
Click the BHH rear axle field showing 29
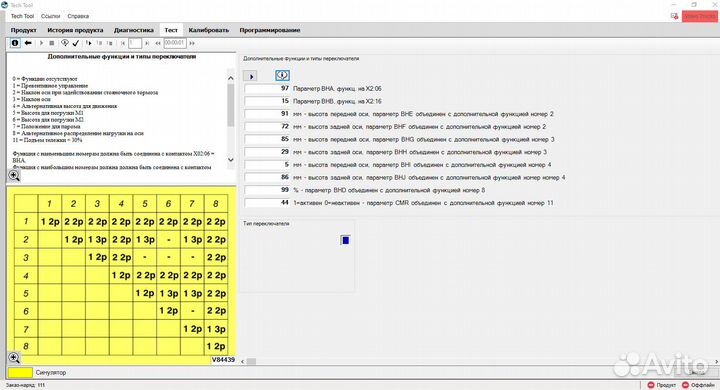point(267,152)
